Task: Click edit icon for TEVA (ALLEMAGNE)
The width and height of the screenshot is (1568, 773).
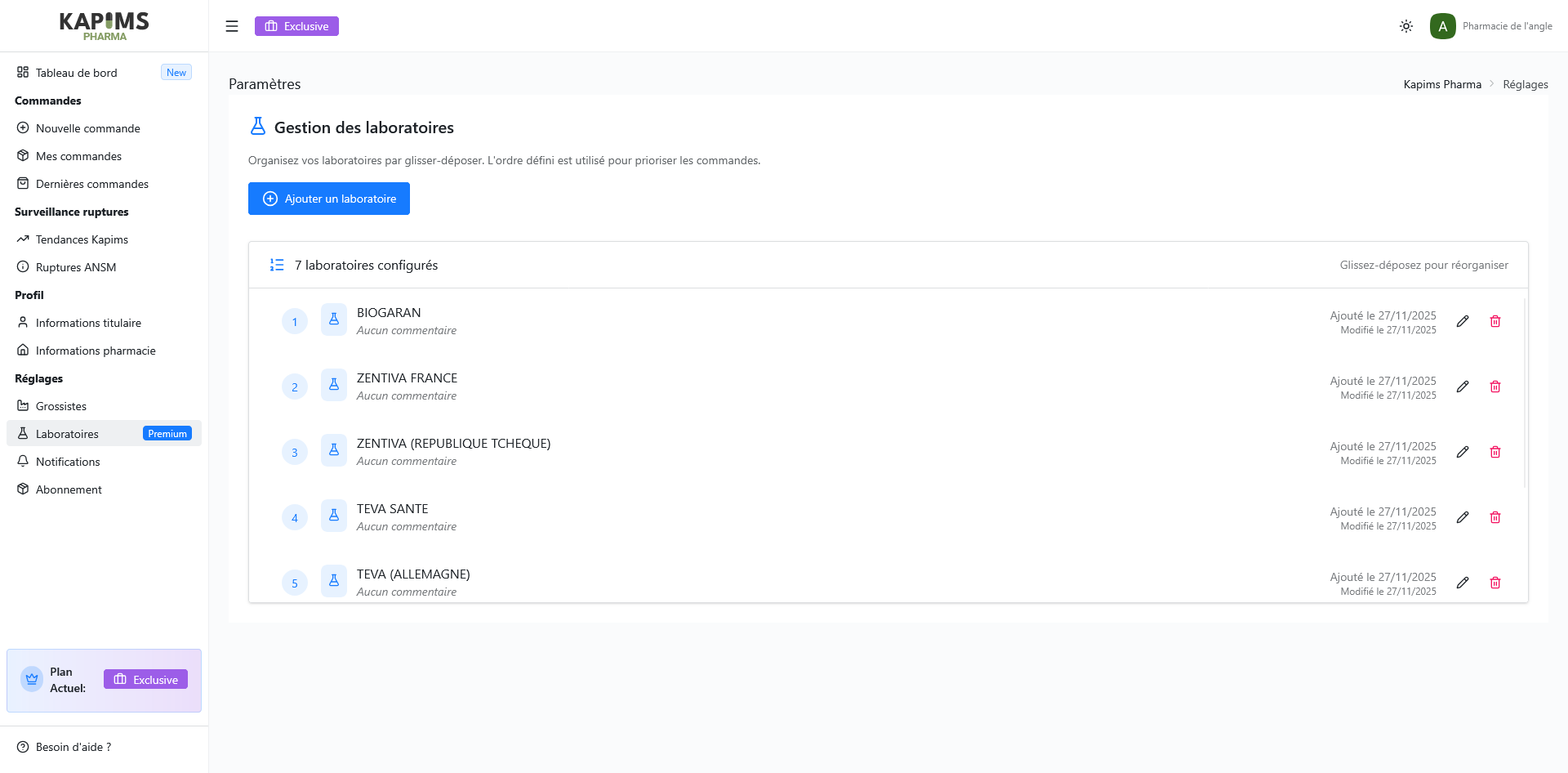Action: tap(1463, 583)
